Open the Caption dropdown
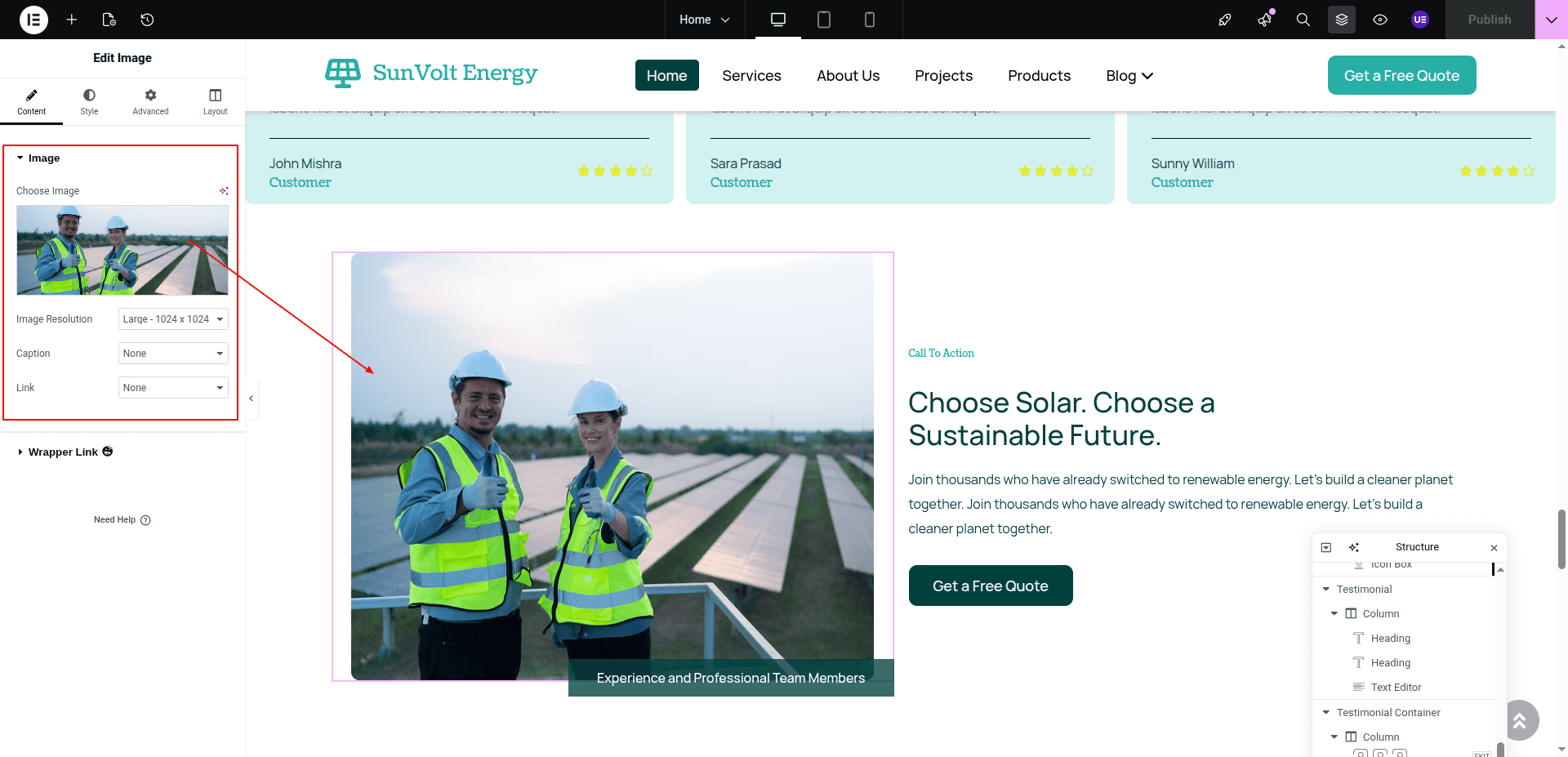 173,354
